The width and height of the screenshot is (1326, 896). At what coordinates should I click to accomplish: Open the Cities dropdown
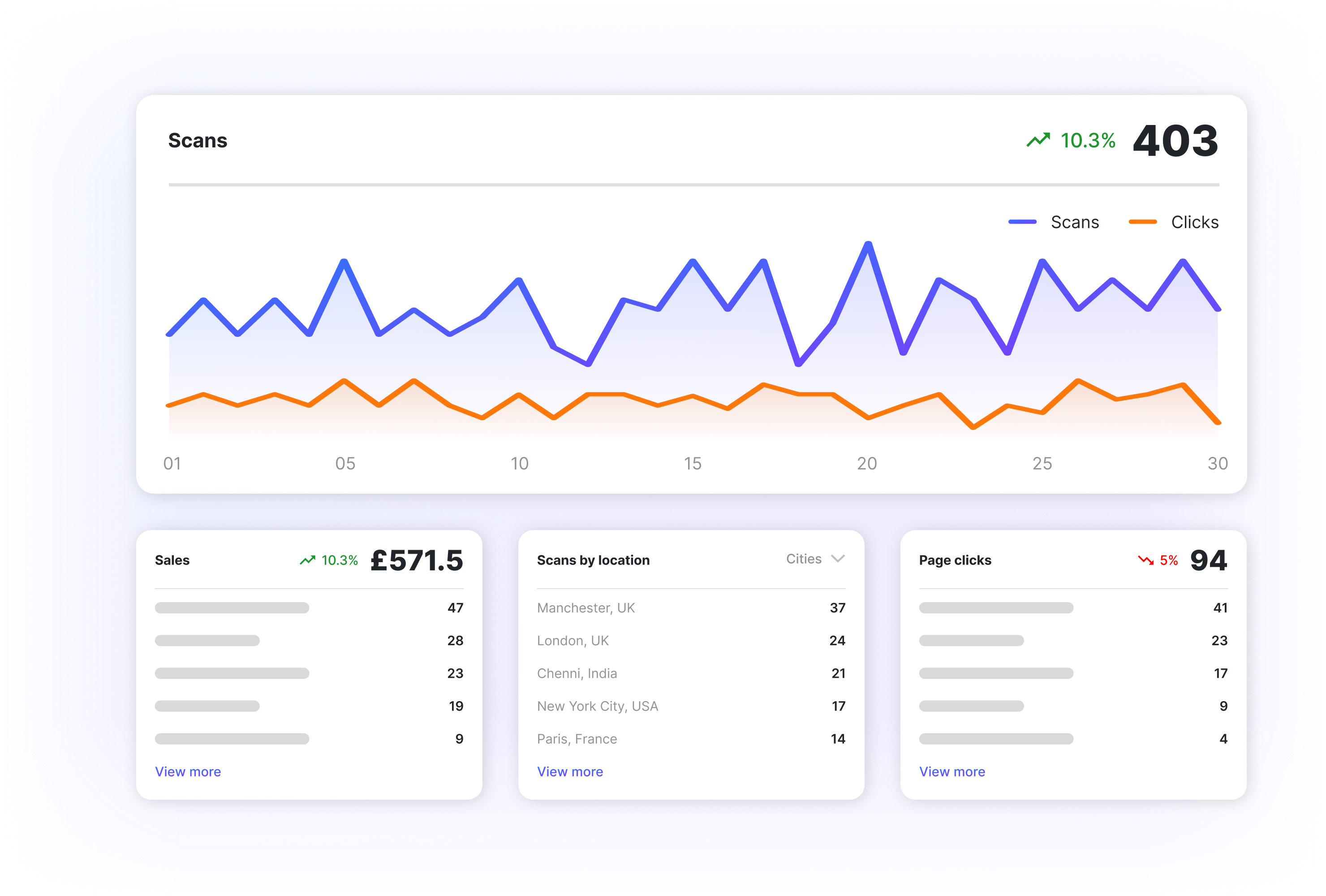pos(804,559)
